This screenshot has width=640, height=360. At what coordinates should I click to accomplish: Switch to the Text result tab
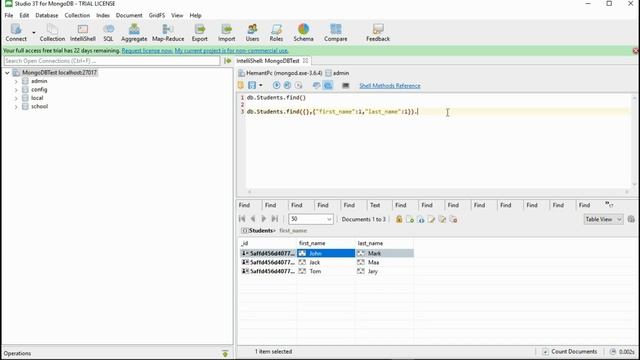click(375, 205)
